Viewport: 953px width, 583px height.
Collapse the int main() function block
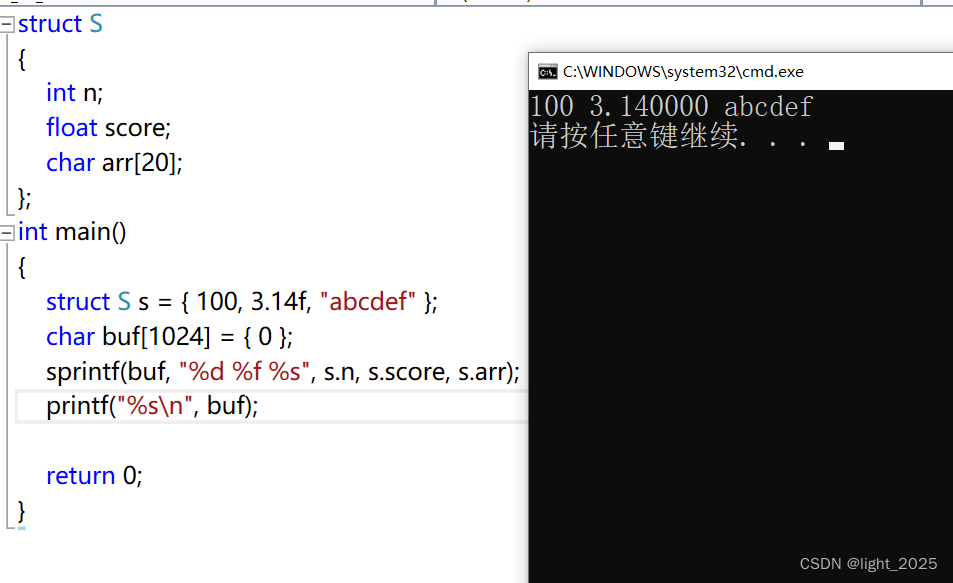(x=7, y=233)
